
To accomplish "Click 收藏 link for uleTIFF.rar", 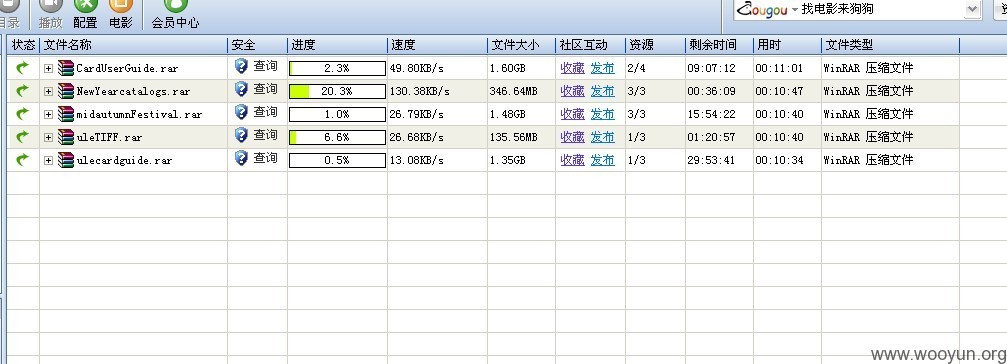I will tap(572, 137).
